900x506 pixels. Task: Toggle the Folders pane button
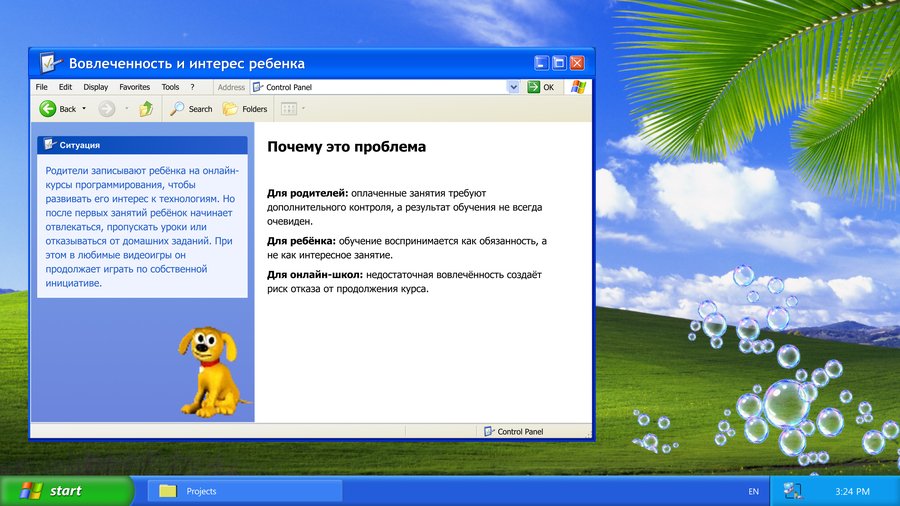pos(245,108)
